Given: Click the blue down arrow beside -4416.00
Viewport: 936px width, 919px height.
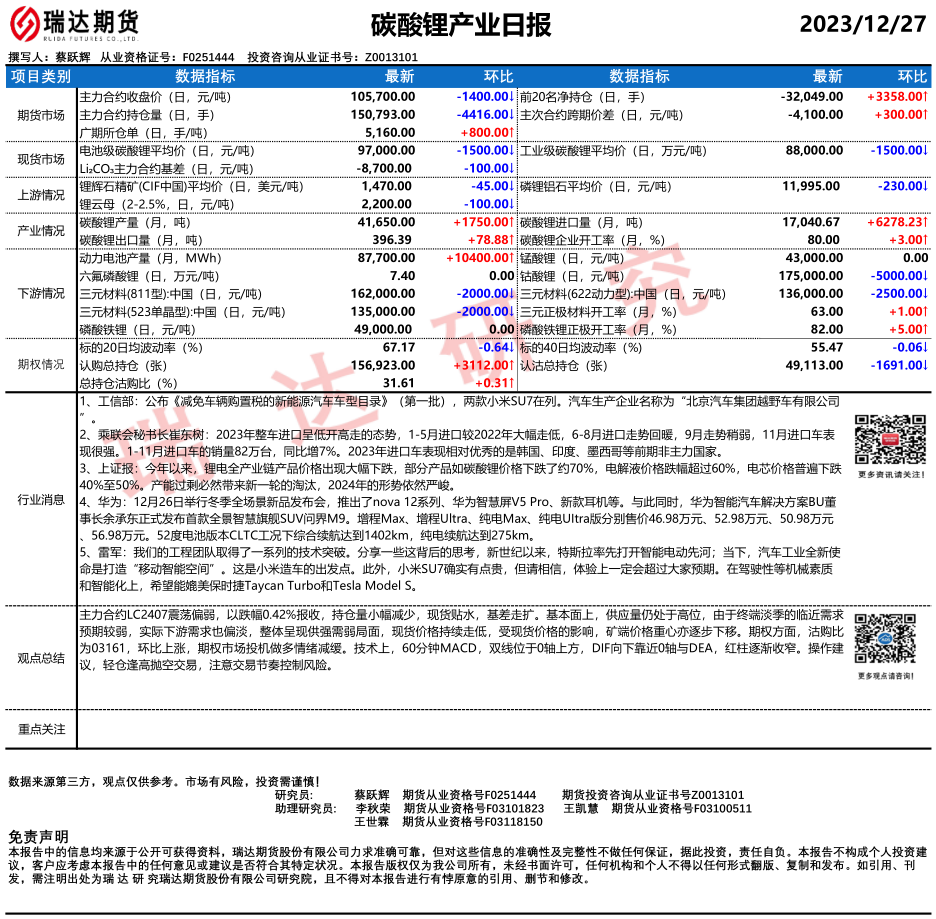Looking at the screenshot, I should coord(512,115).
